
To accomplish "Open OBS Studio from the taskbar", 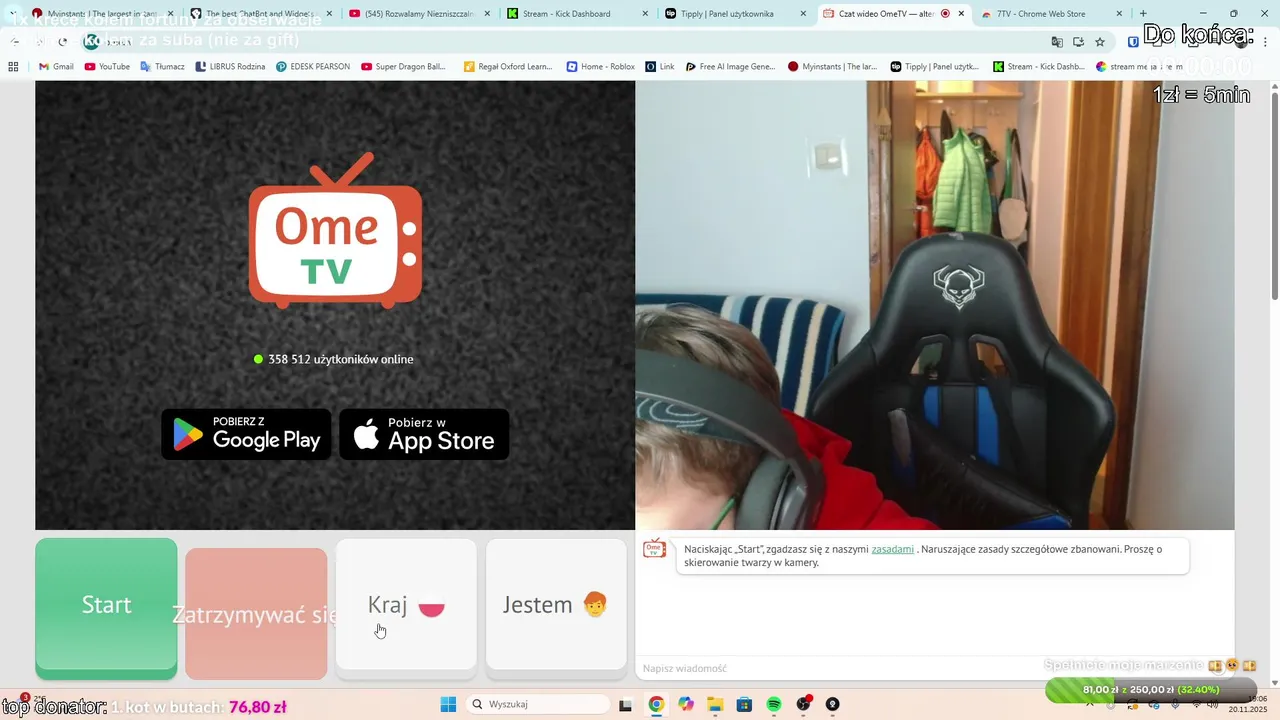I will coord(803,704).
